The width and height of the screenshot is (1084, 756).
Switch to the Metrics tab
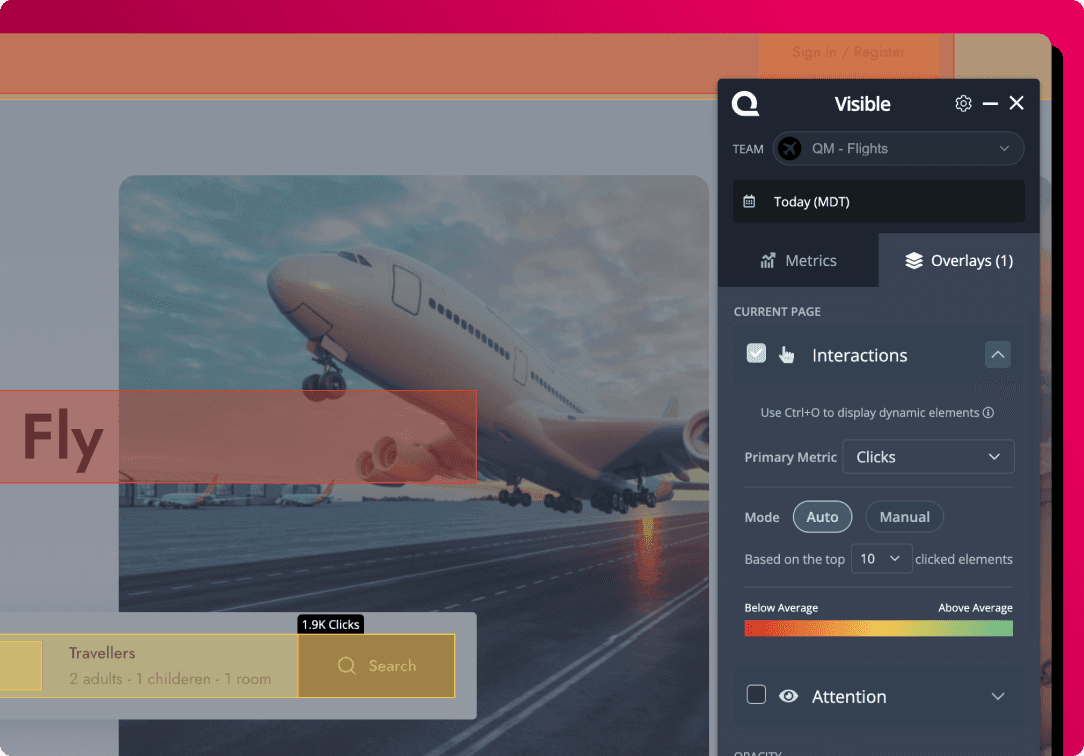click(x=798, y=261)
